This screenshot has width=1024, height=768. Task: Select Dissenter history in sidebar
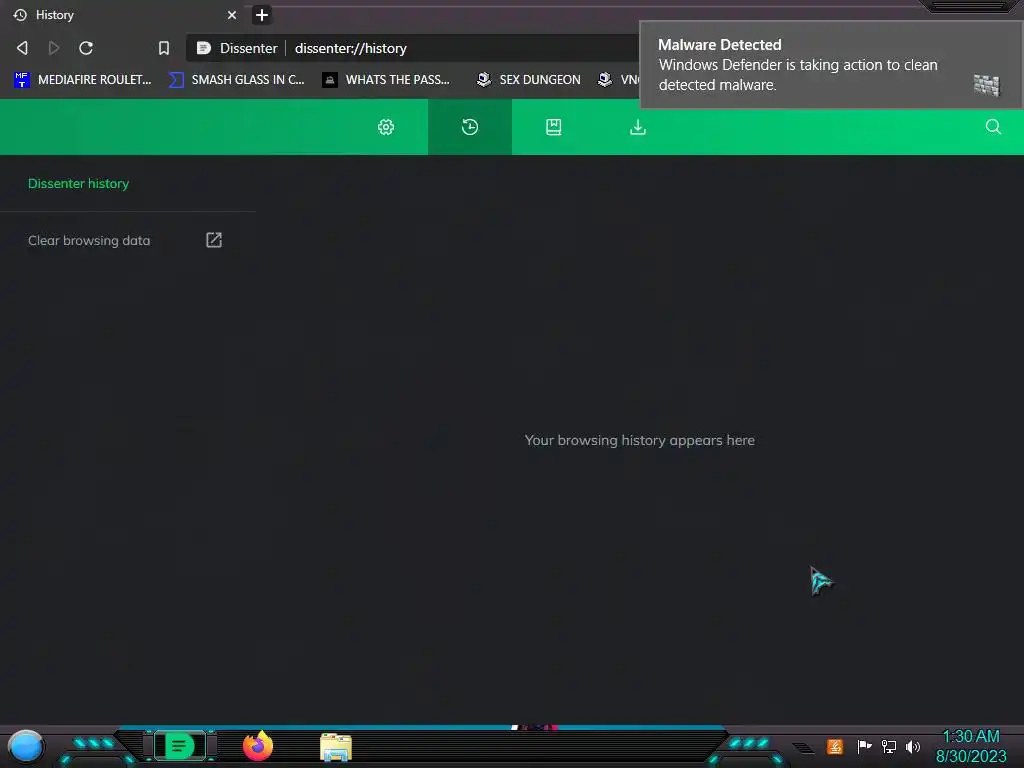coord(78,184)
